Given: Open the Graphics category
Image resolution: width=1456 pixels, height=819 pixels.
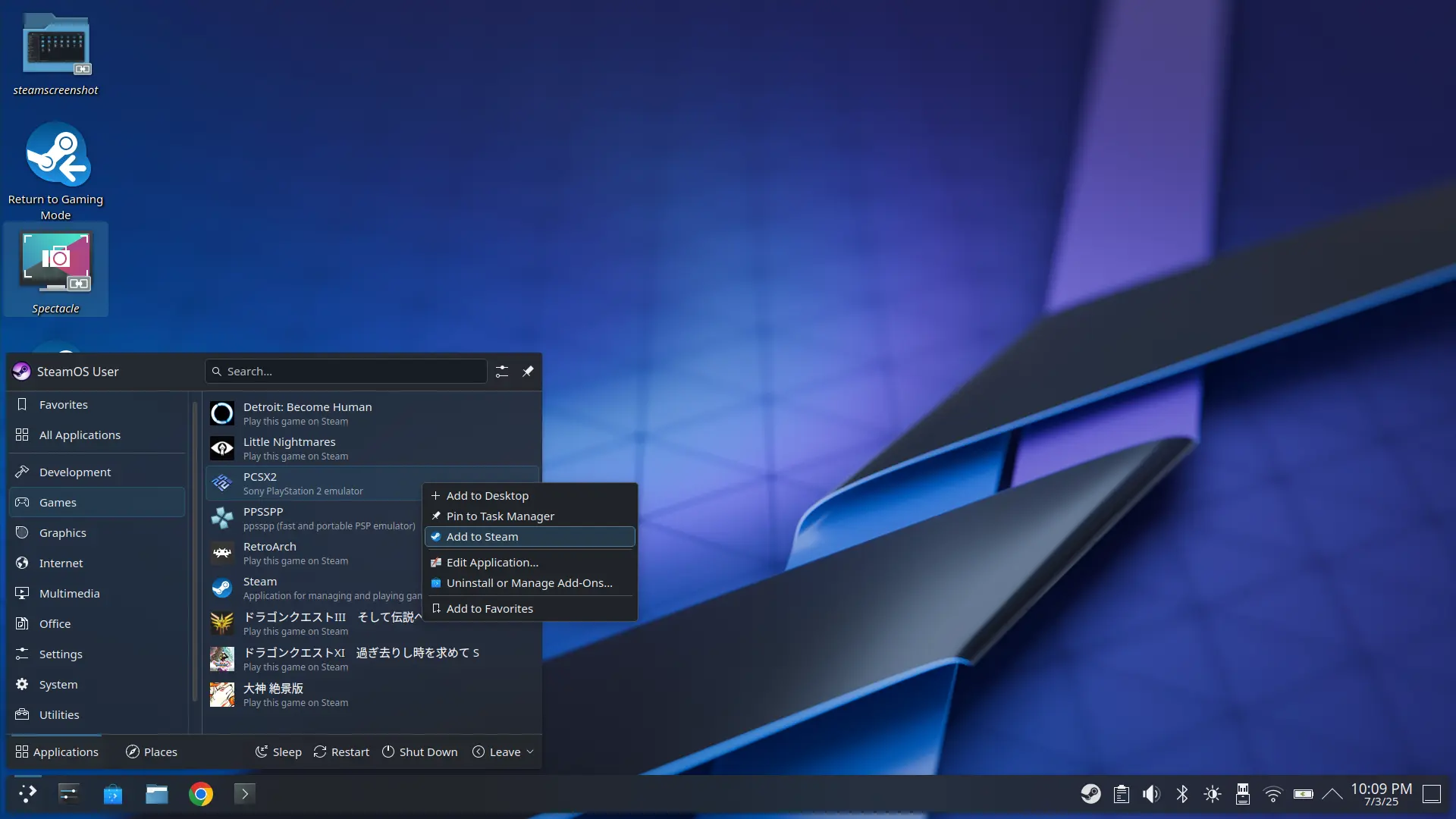Looking at the screenshot, I should pyautogui.click(x=97, y=533).
